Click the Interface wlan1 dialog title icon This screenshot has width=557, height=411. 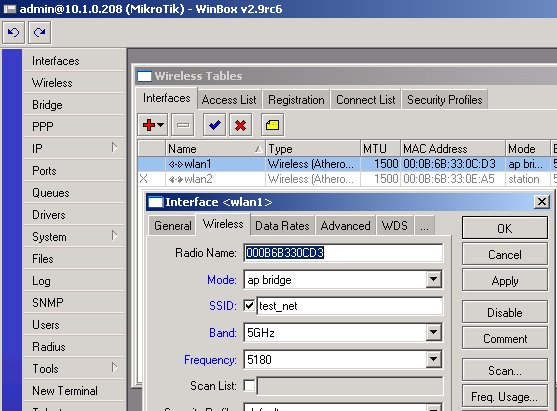[155, 202]
